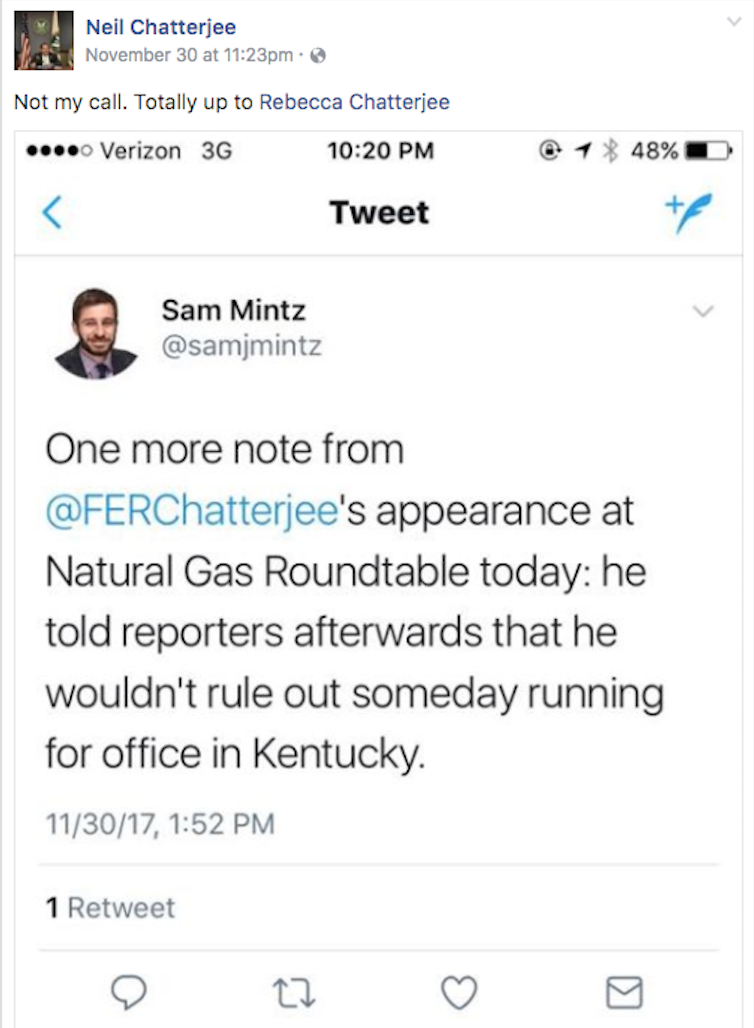Open the tweet options dropdown chevron
The height and width of the screenshot is (1028, 754).
[703, 312]
